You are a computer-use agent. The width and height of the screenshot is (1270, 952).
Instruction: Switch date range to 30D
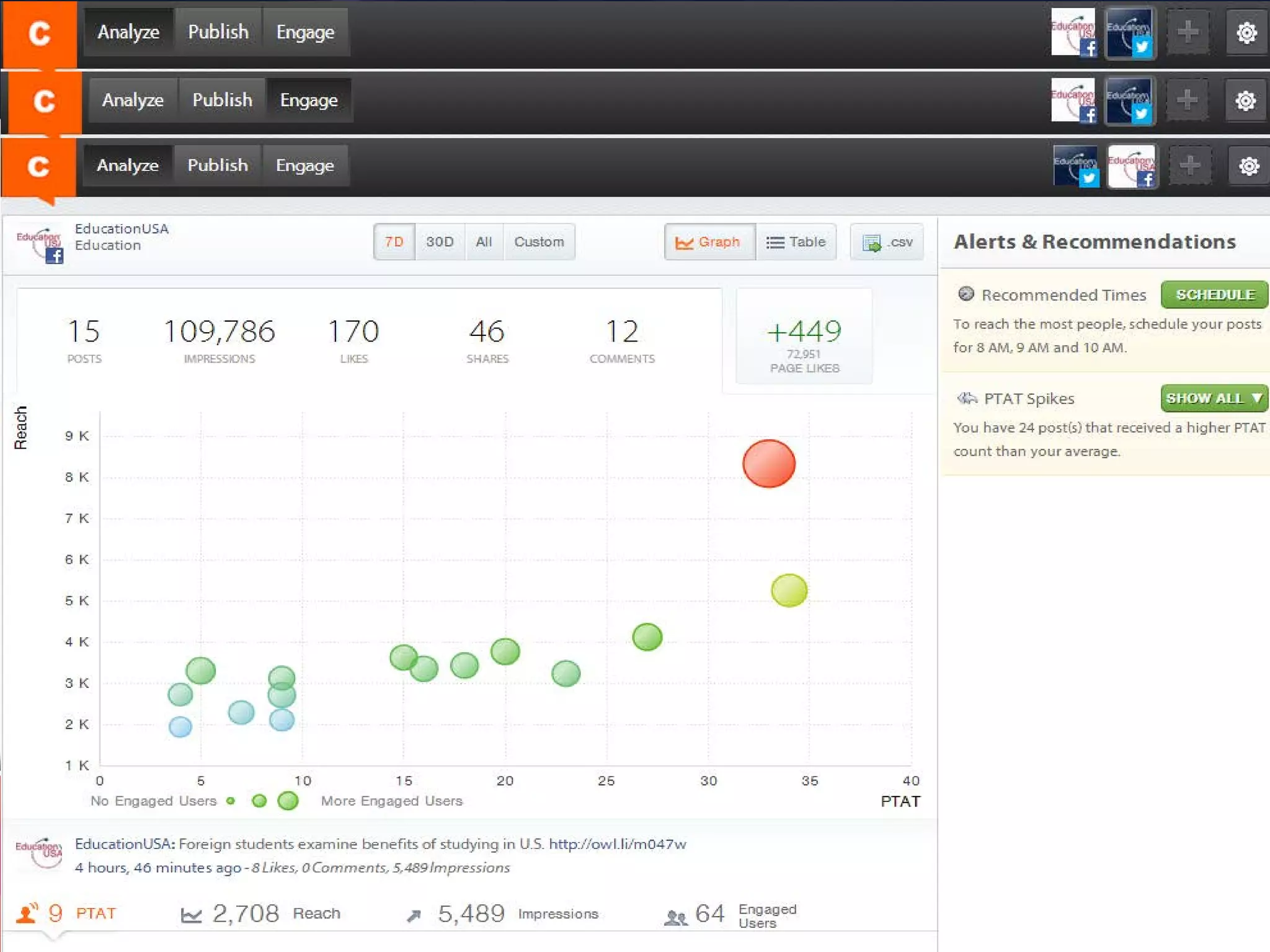click(440, 242)
